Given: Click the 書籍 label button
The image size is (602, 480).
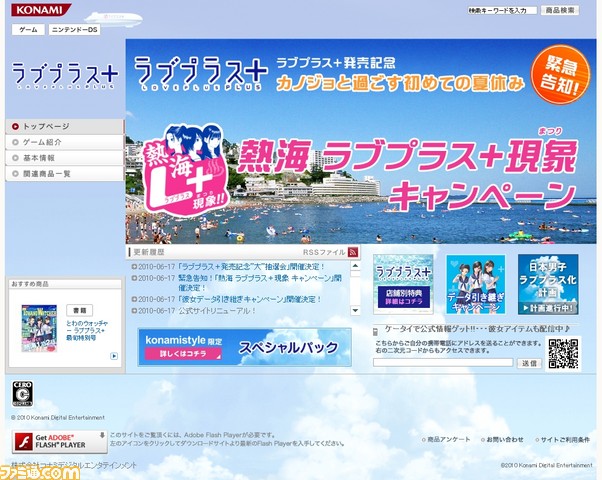Looking at the screenshot, I should tap(79, 310).
